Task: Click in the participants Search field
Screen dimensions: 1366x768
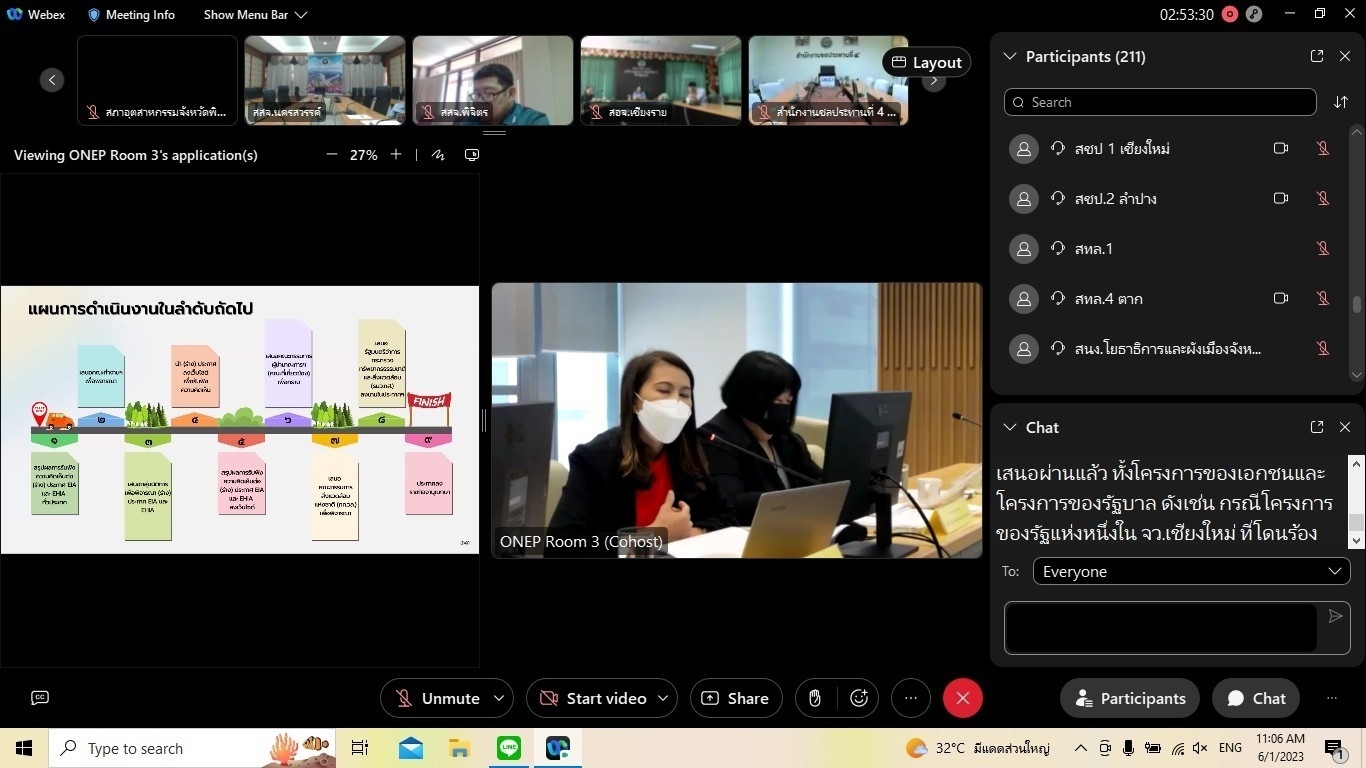Action: click(1160, 102)
